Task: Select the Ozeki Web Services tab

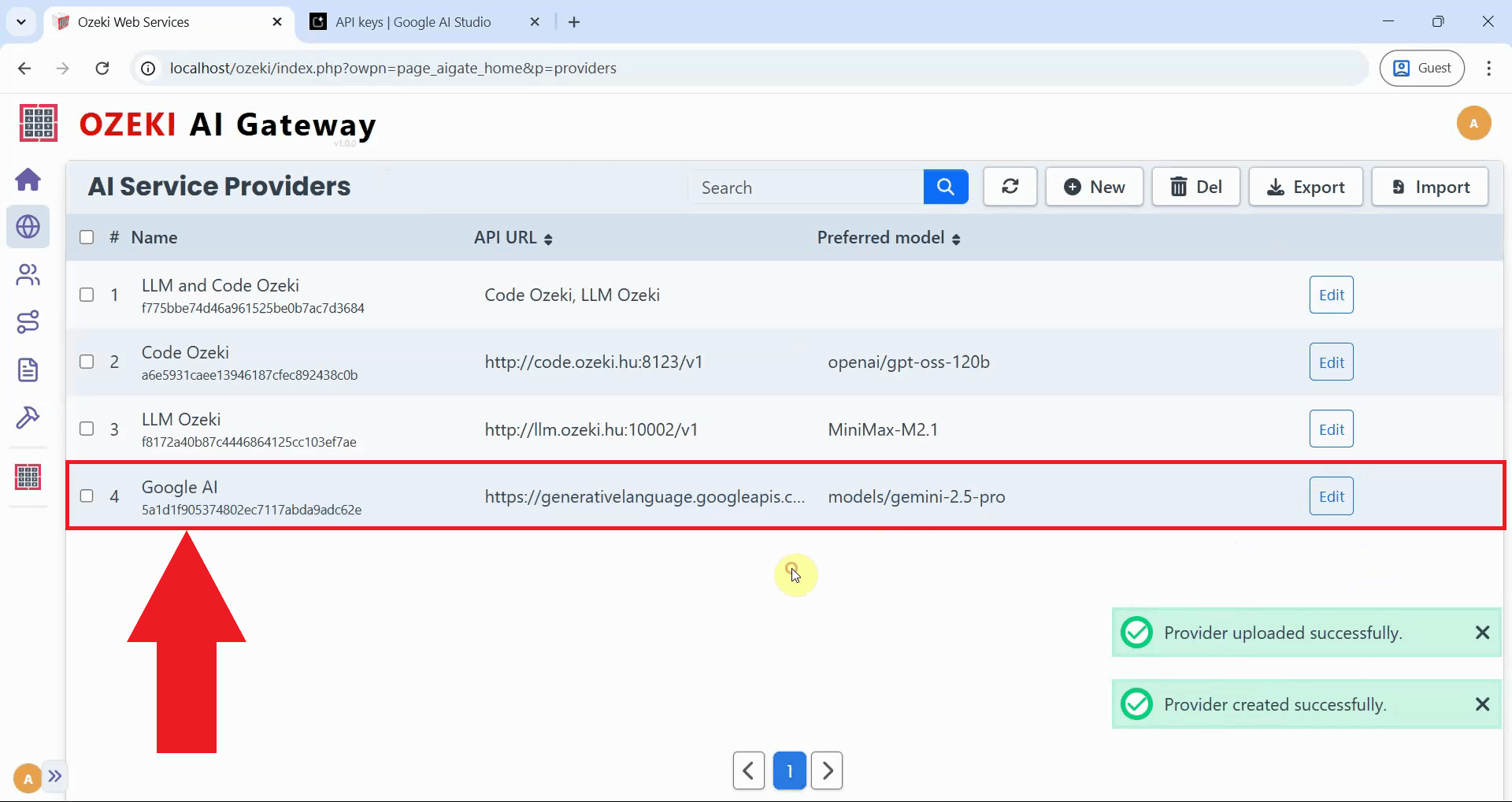Action: click(x=134, y=22)
